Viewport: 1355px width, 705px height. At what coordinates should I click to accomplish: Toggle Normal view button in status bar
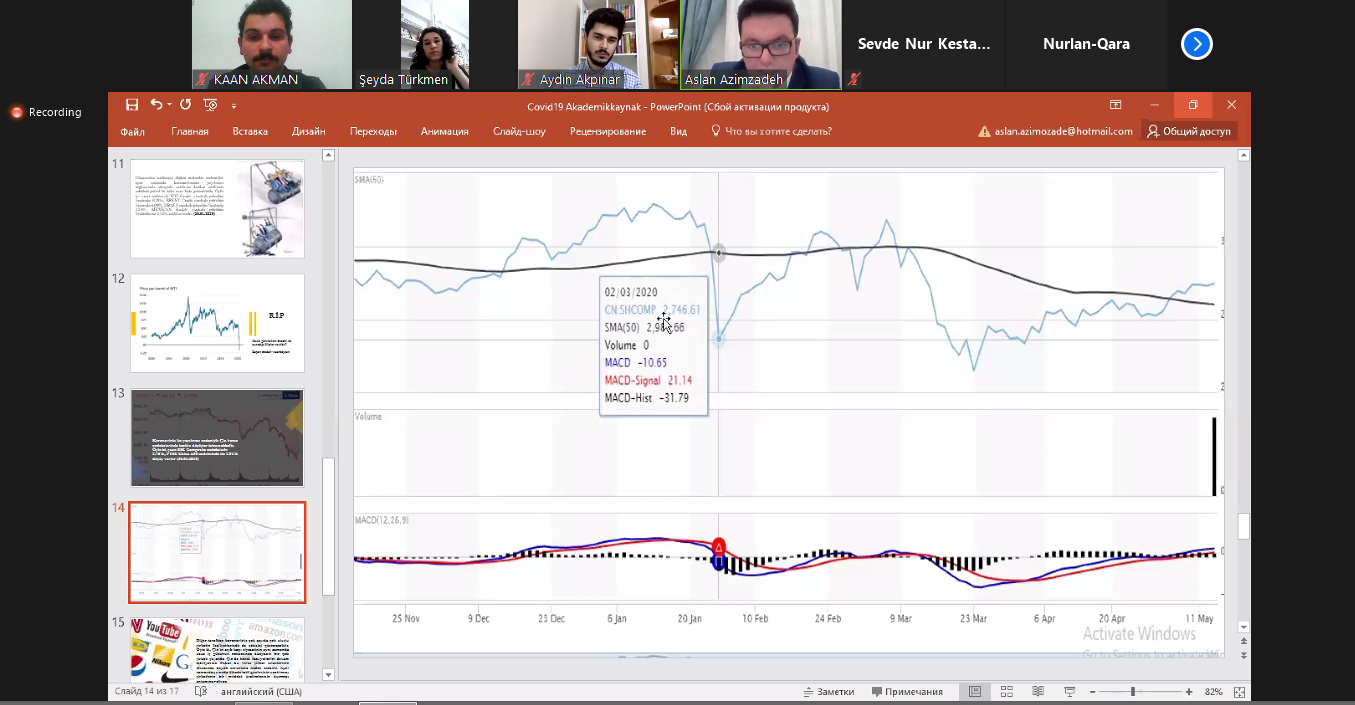pos(974,692)
